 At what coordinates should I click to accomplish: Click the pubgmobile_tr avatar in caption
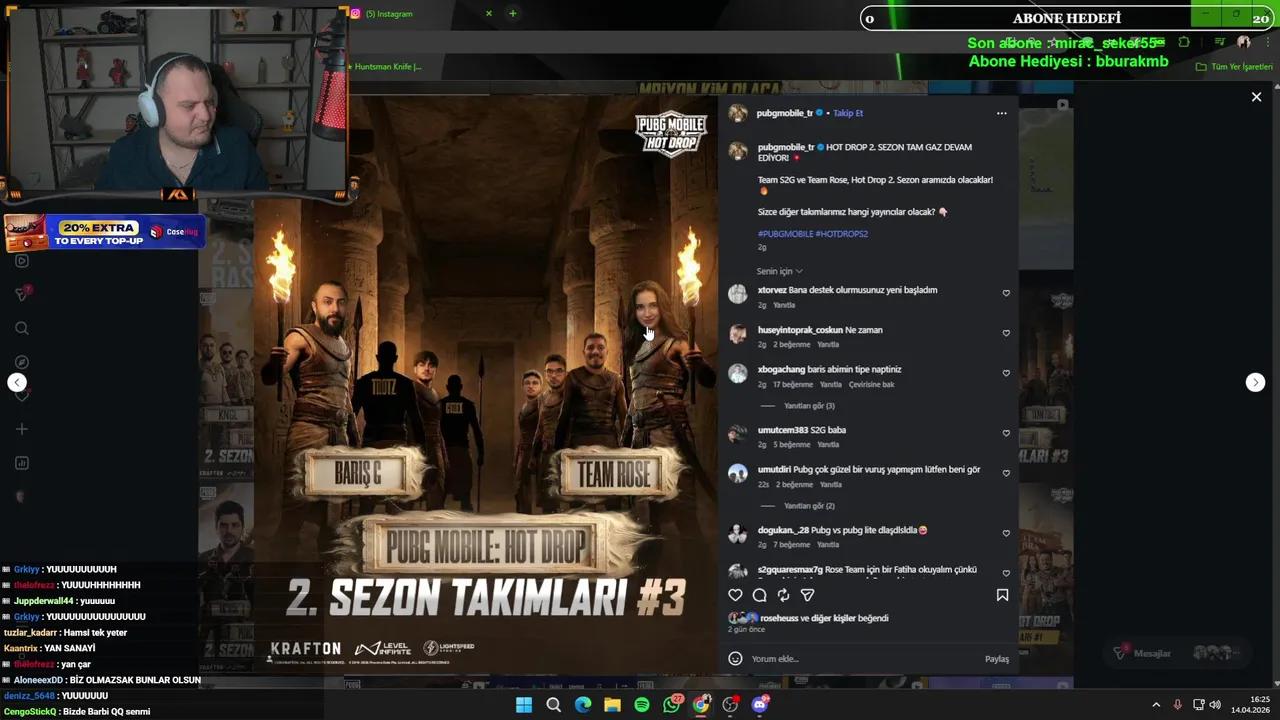pos(738,151)
